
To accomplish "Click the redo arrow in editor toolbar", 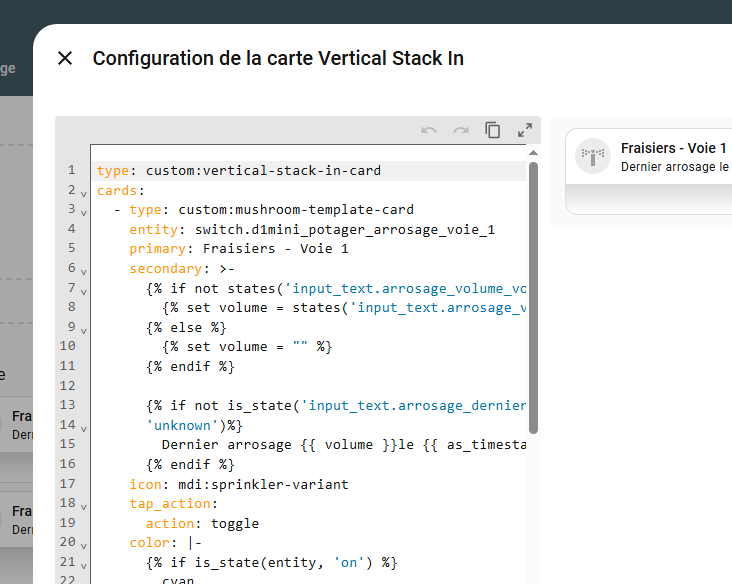I will (461, 130).
